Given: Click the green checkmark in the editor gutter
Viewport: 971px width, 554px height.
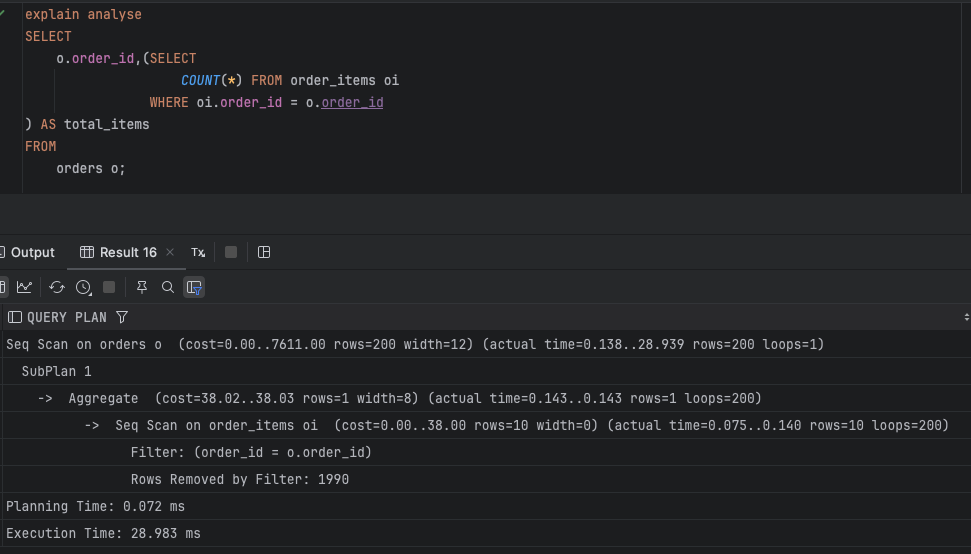Looking at the screenshot, I should coord(2,13).
